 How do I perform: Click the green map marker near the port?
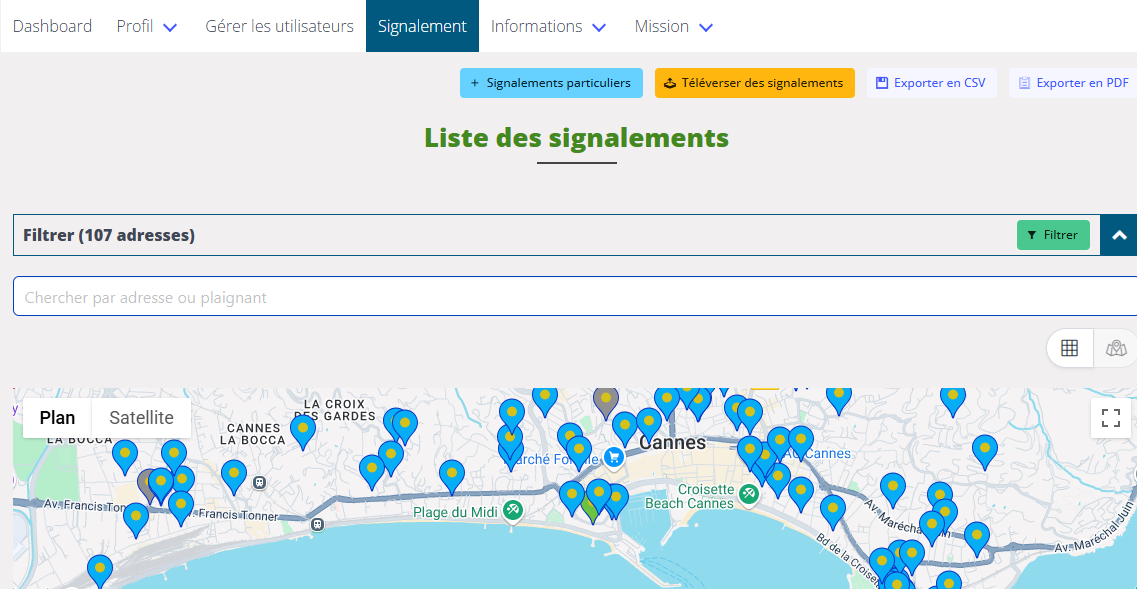[x=590, y=508]
